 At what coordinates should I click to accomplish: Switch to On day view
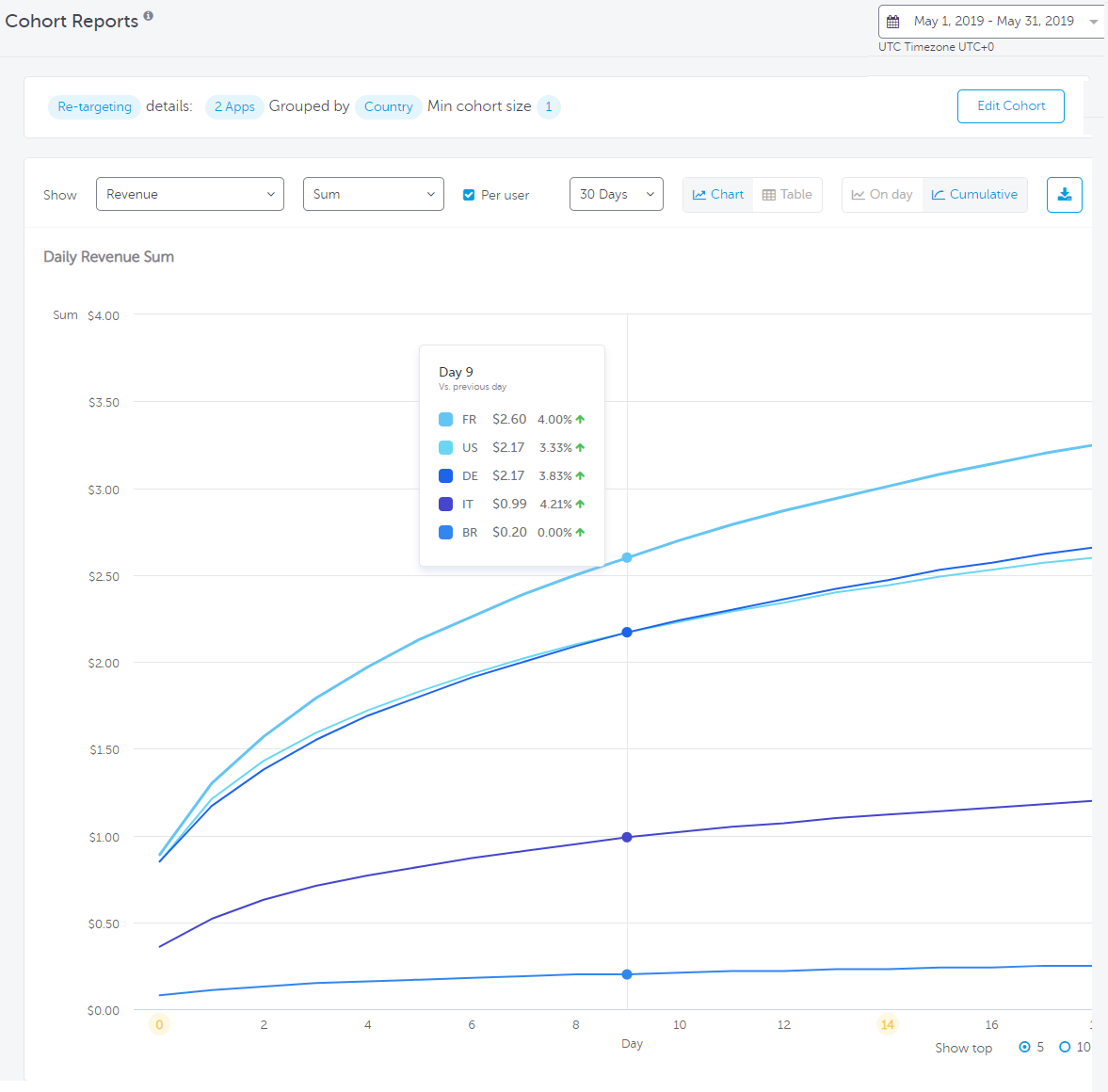pos(882,195)
